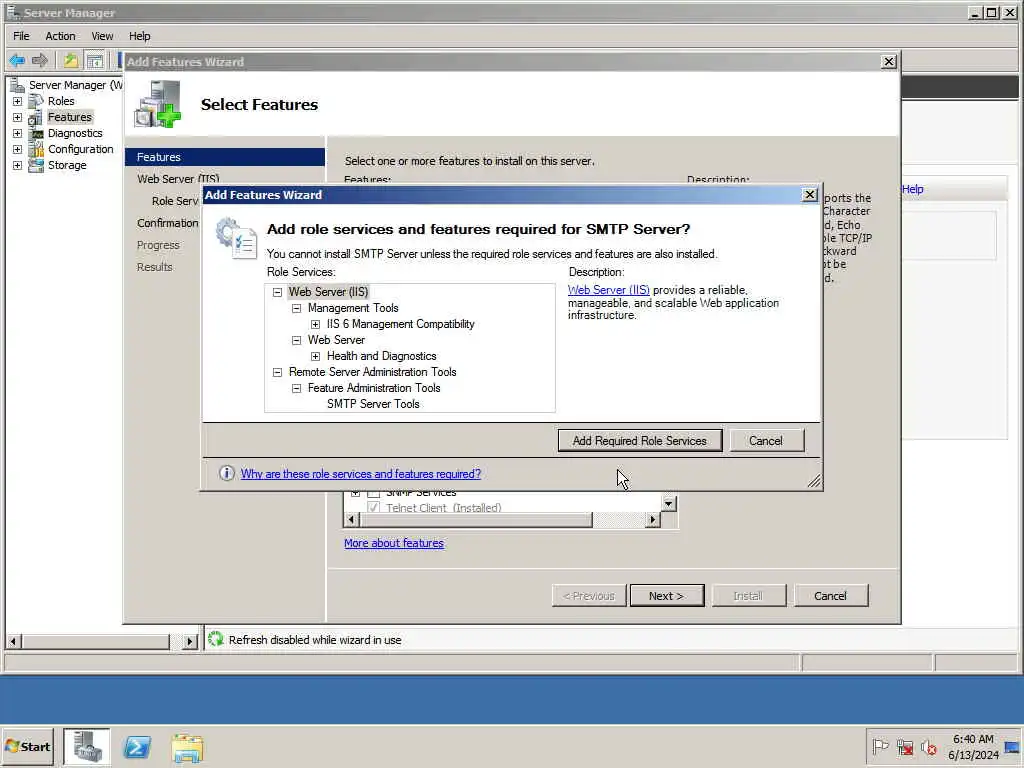Click the Help link in Server Manager pane

click(912, 189)
